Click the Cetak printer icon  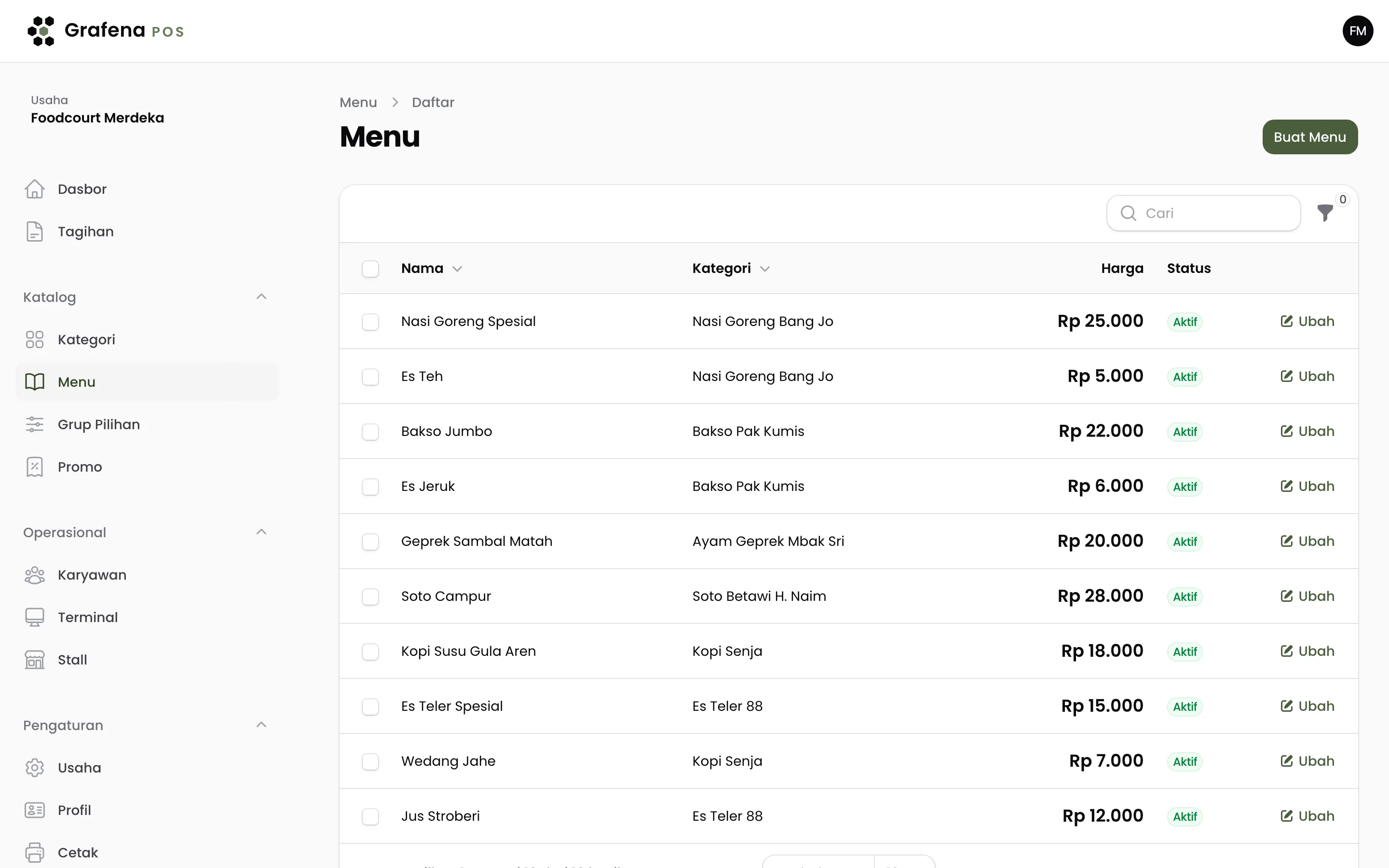pyautogui.click(x=34, y=853)
